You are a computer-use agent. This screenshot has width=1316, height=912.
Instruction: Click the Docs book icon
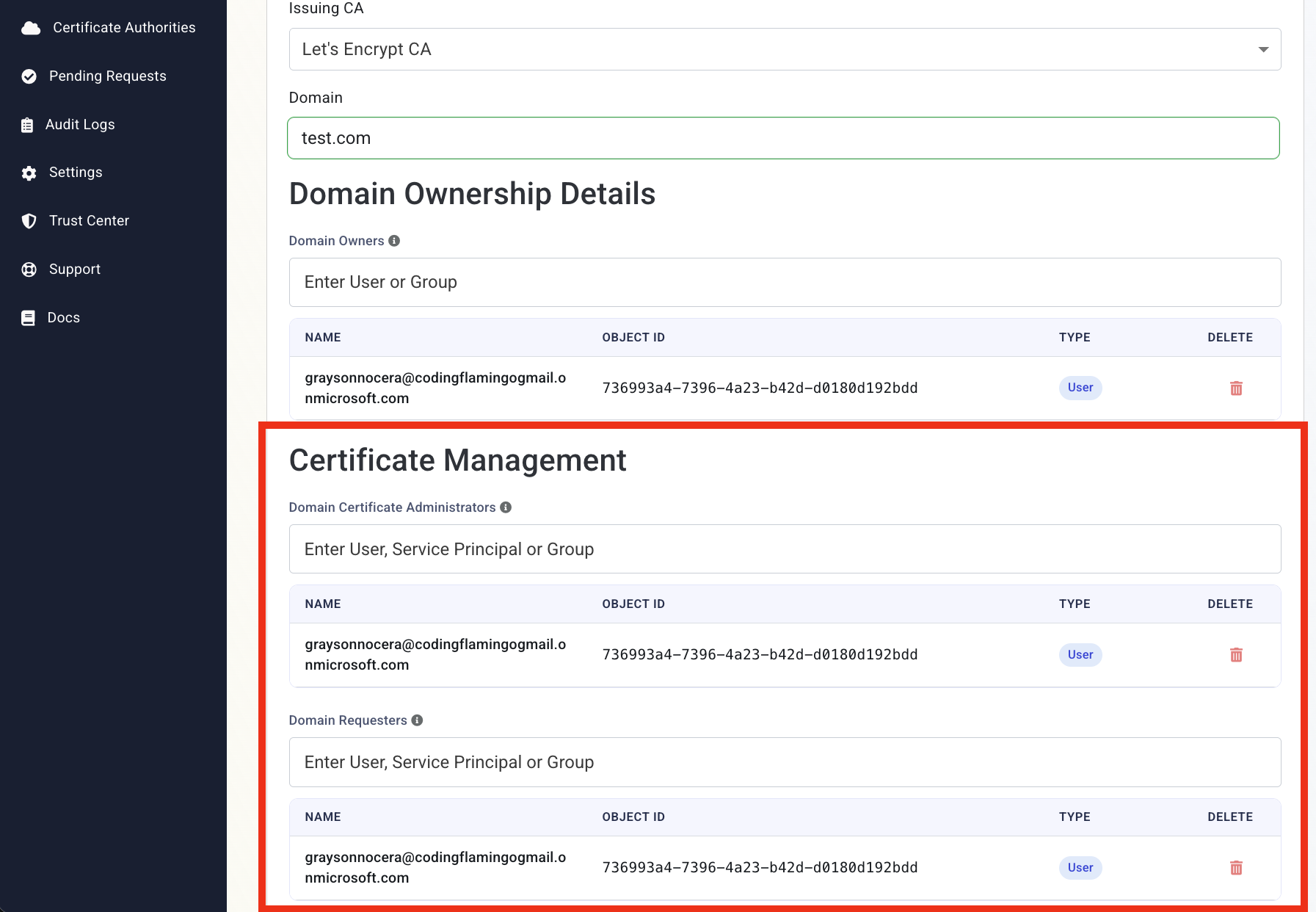[x=28, y=318]
